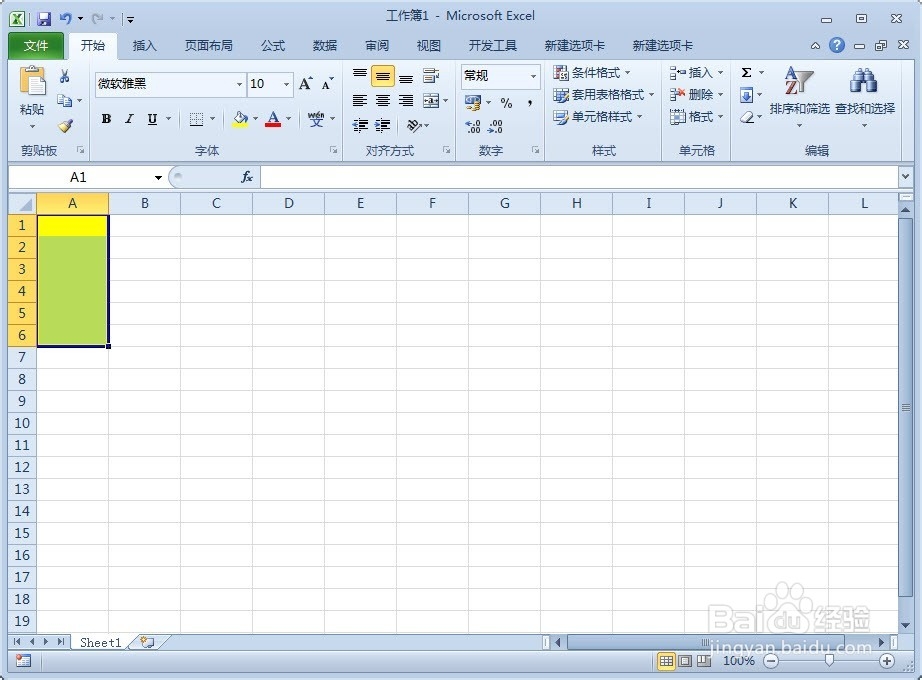Viewport: 922px width, 680px height.
Task: Open the 文件 File tab
Action: [36, 46]
